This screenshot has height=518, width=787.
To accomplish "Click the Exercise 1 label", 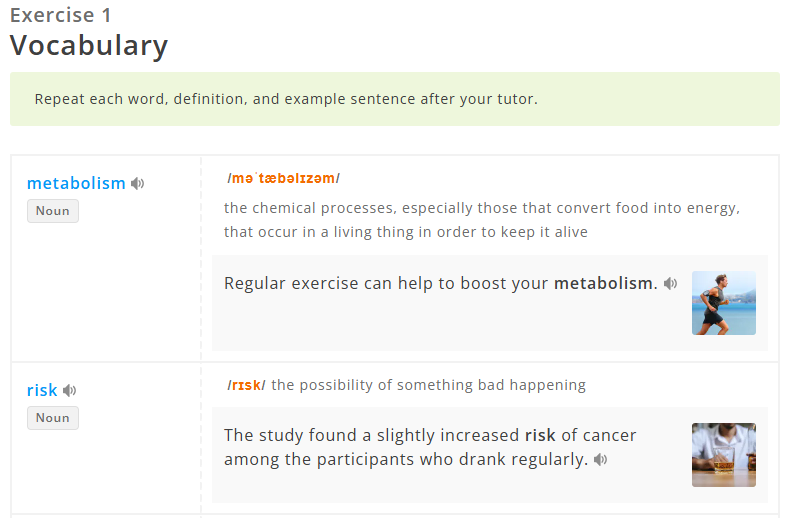I will pyautogui.click(x=61, y=15).
